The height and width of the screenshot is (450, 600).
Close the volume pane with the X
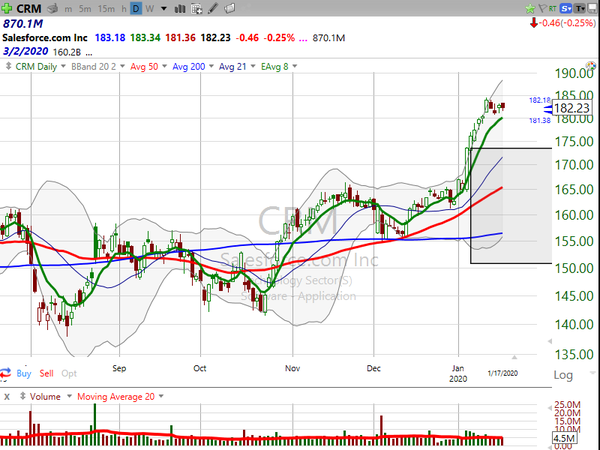(7, 397)
